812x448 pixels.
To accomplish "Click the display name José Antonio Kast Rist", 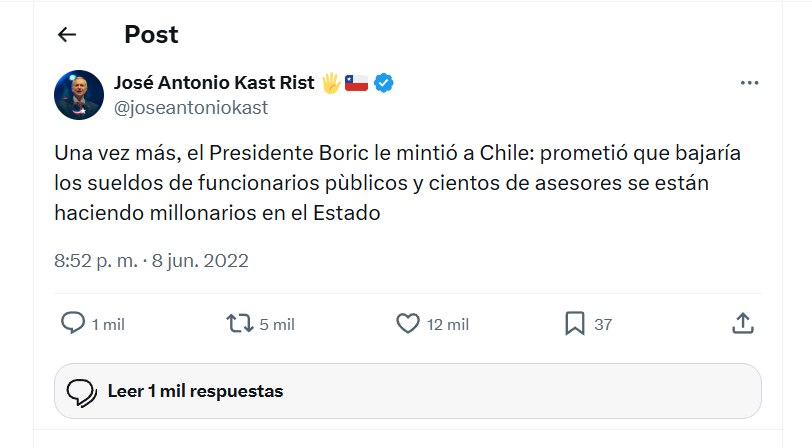I will 215,82.
